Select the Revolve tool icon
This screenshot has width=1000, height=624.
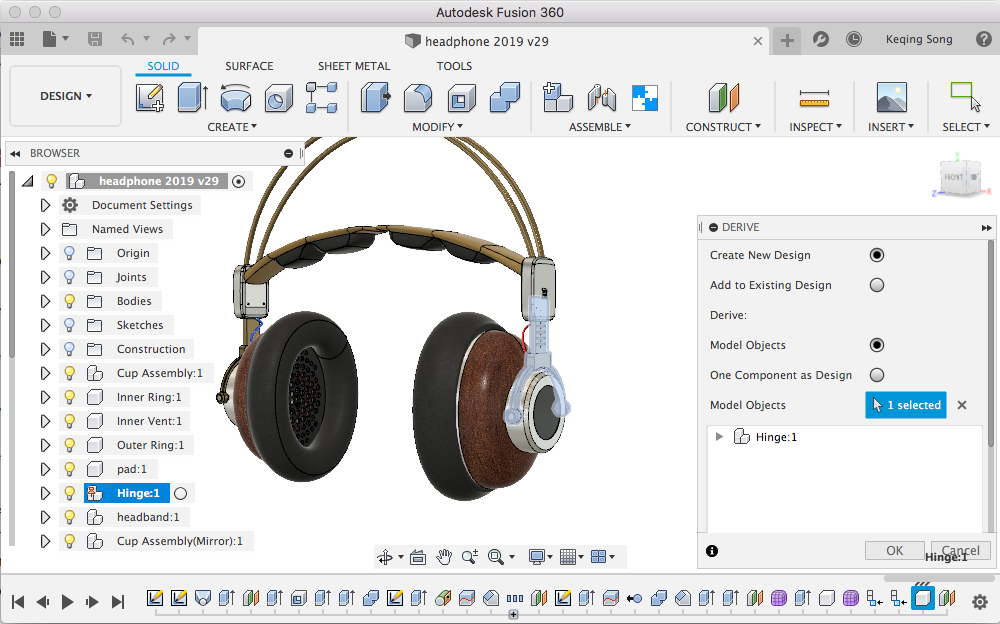(236, 98)
